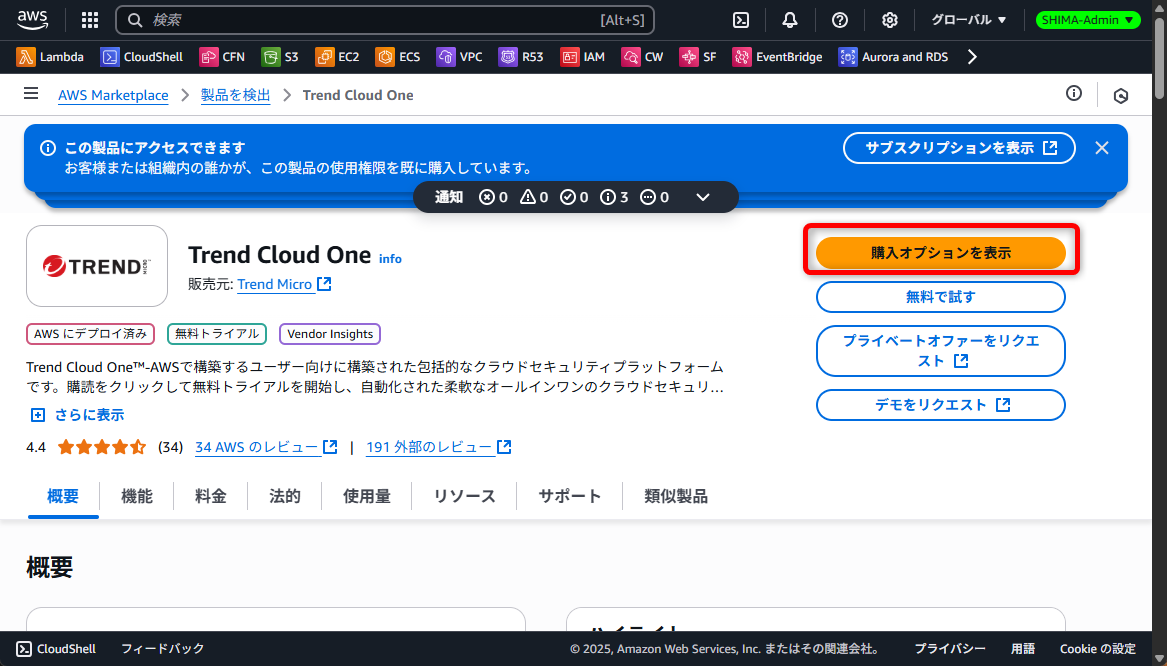
Task: Switch to the 類似製品 tab
Action: point(676,496)
